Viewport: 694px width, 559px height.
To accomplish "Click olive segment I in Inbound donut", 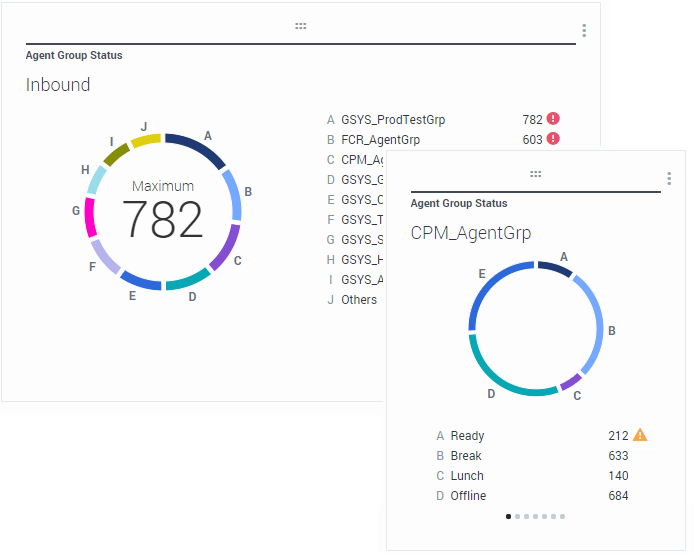I will click(x=116, y=154).
